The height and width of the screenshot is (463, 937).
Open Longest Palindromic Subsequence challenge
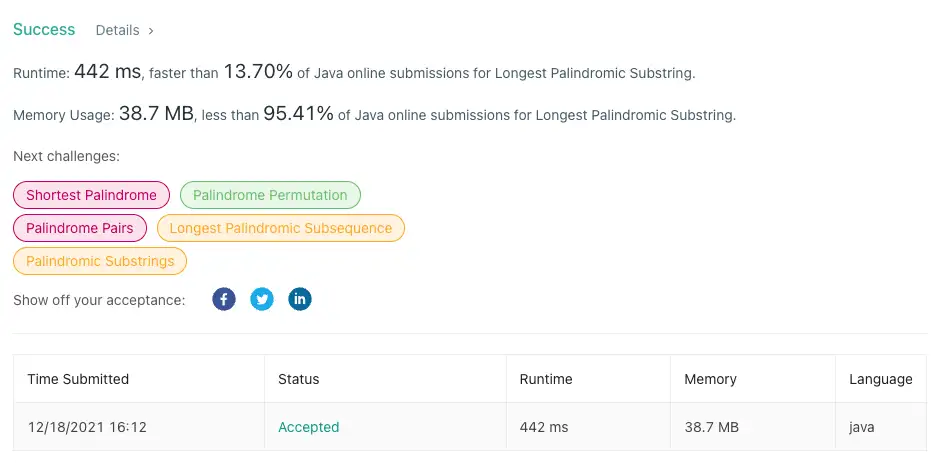281,228
